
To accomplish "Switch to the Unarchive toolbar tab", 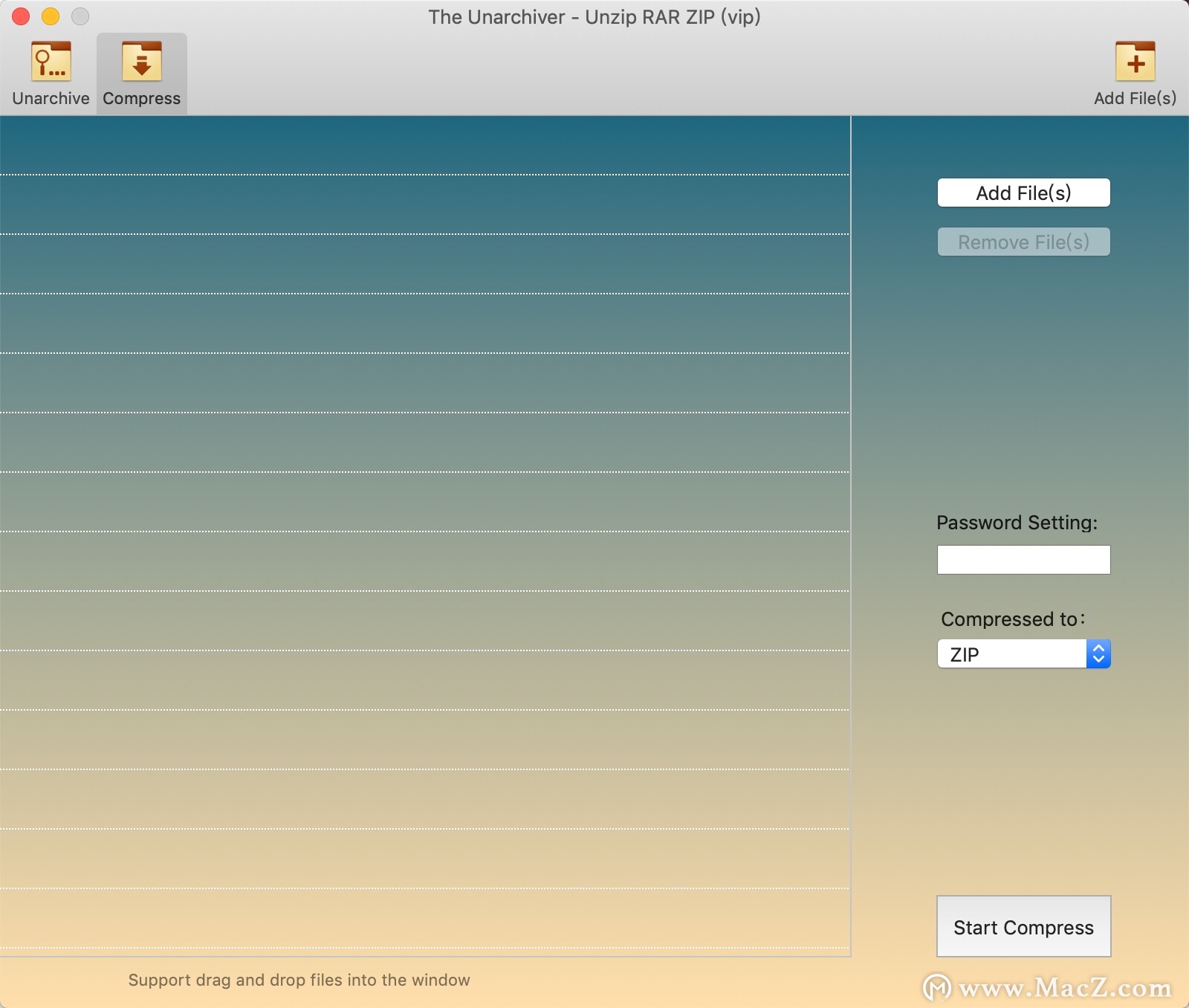I will 51,74.
